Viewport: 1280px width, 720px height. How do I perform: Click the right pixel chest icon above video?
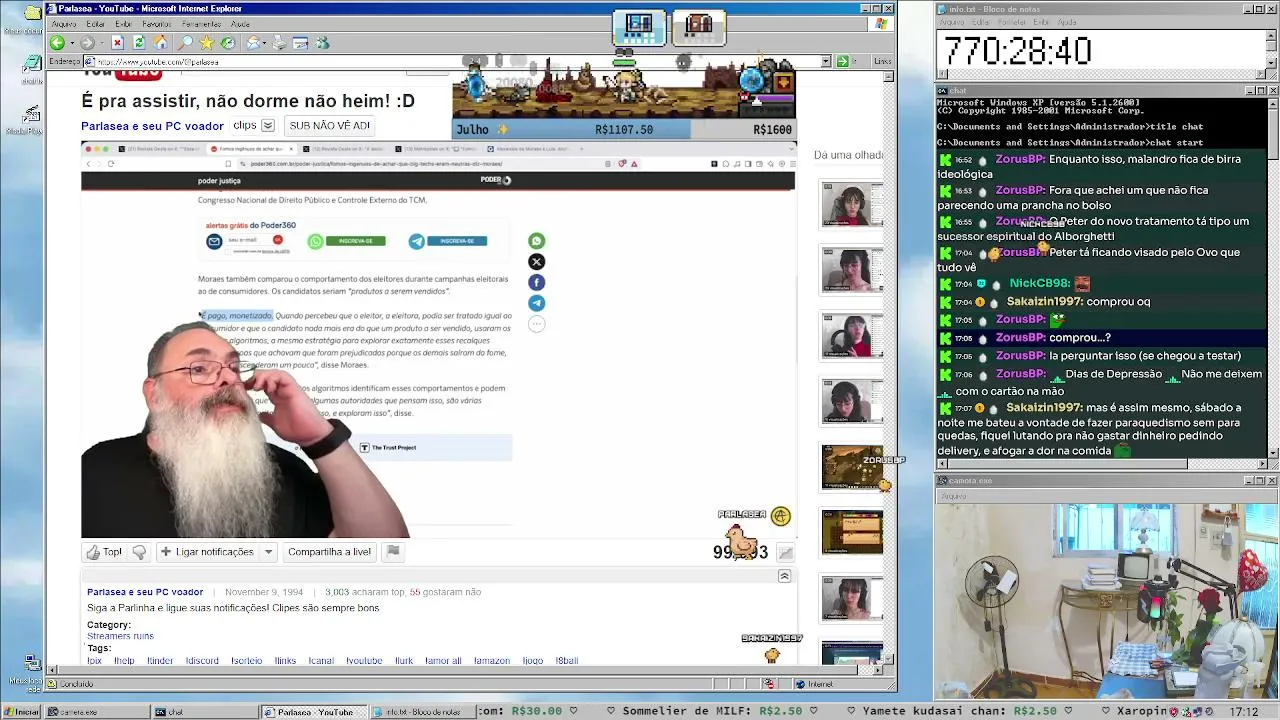coord(699,26)
